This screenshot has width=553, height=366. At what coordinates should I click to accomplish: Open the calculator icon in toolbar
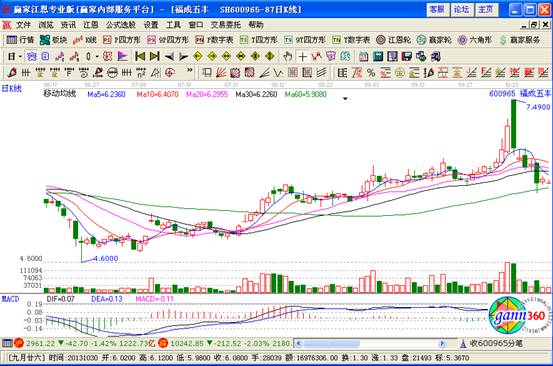(378, 56)
